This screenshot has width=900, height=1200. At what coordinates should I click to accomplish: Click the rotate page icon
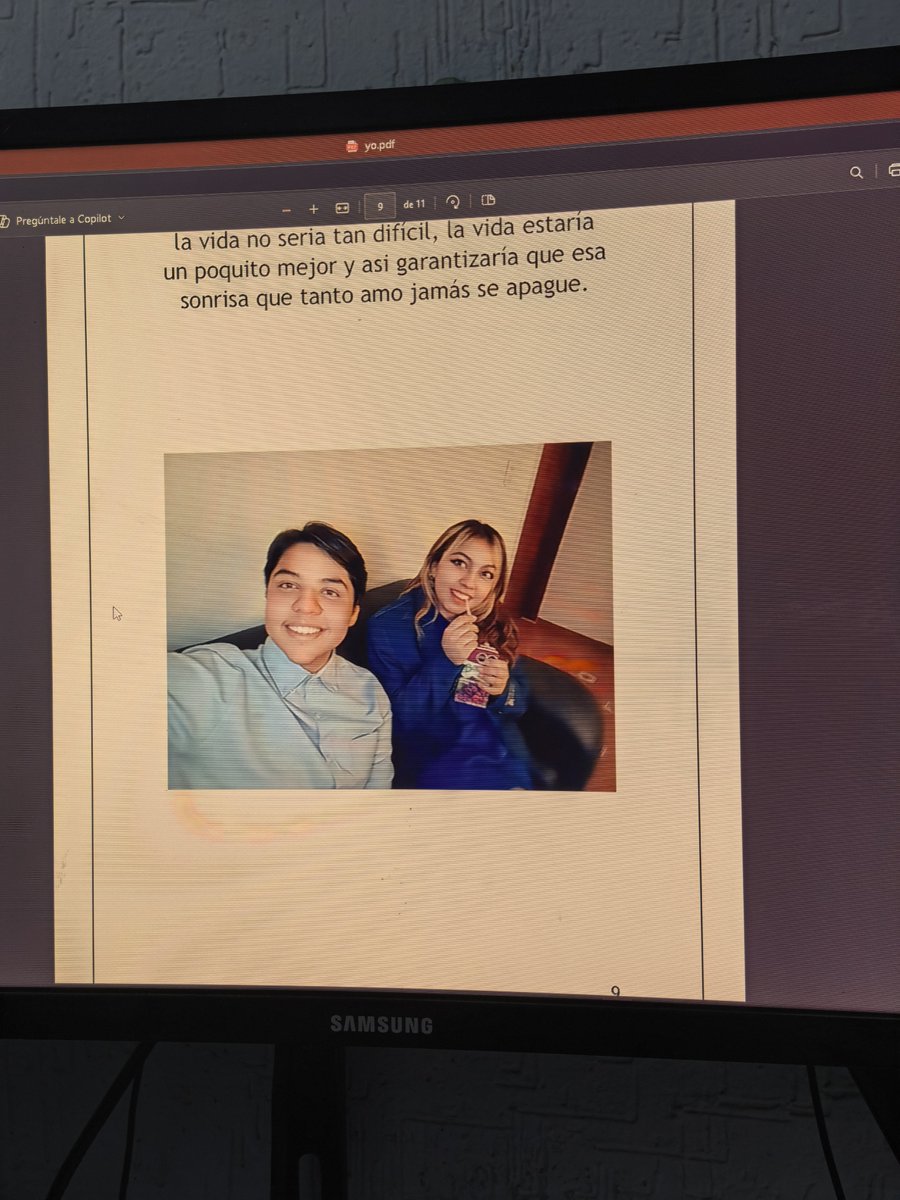tap(453, 201)
